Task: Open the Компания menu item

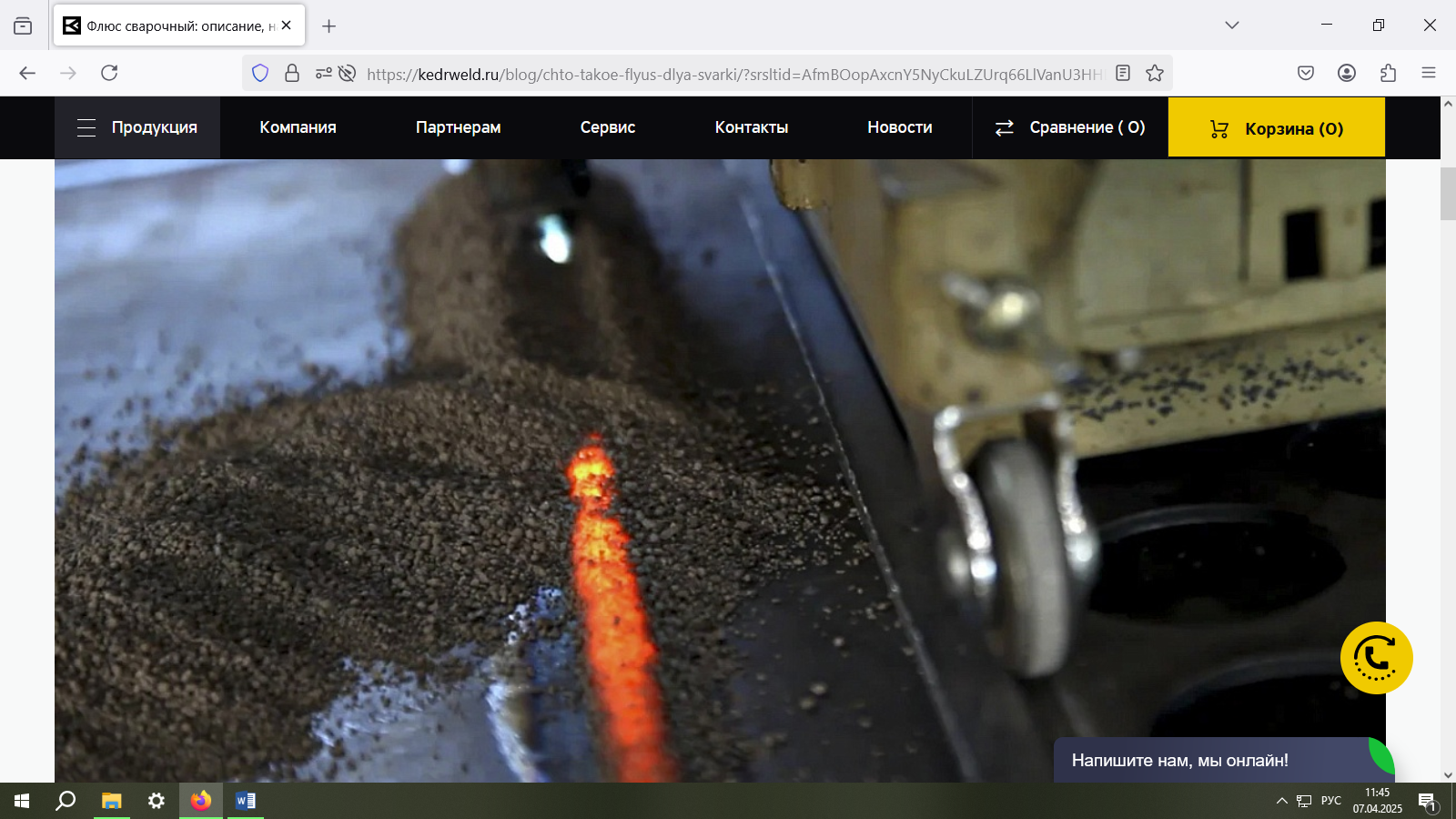Action: 298,128
